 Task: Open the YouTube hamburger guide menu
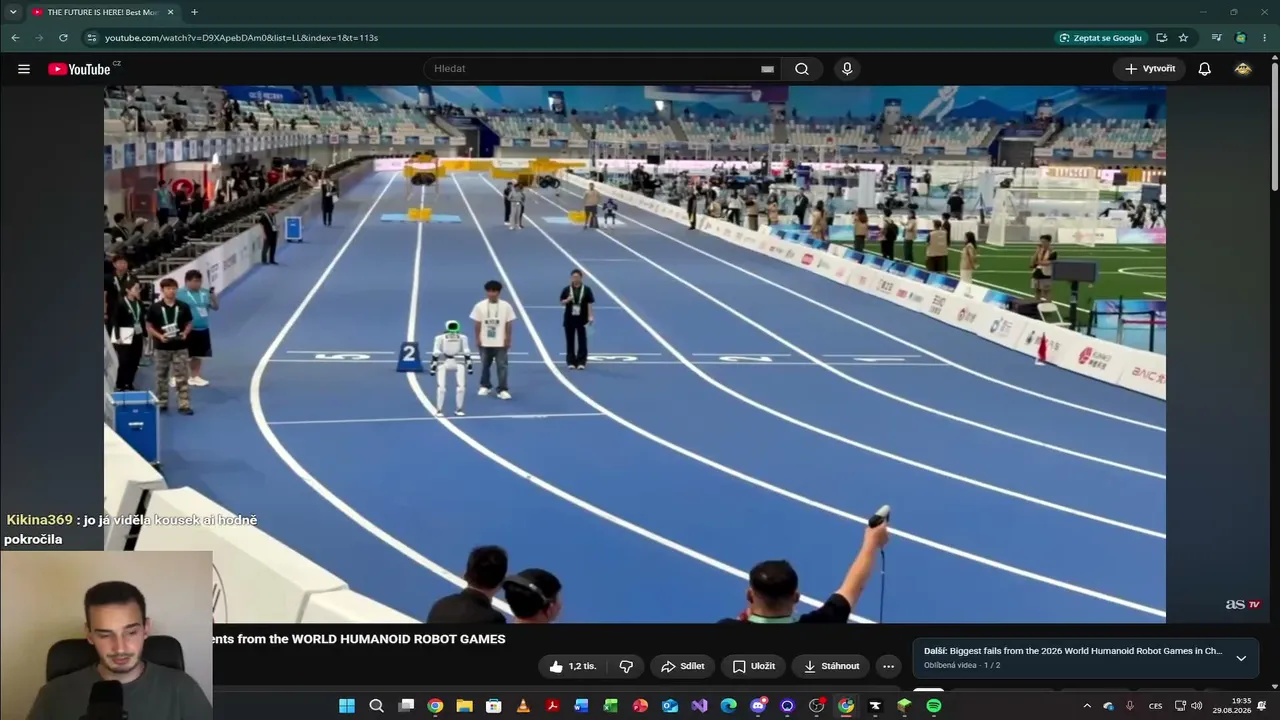[24, 69]
